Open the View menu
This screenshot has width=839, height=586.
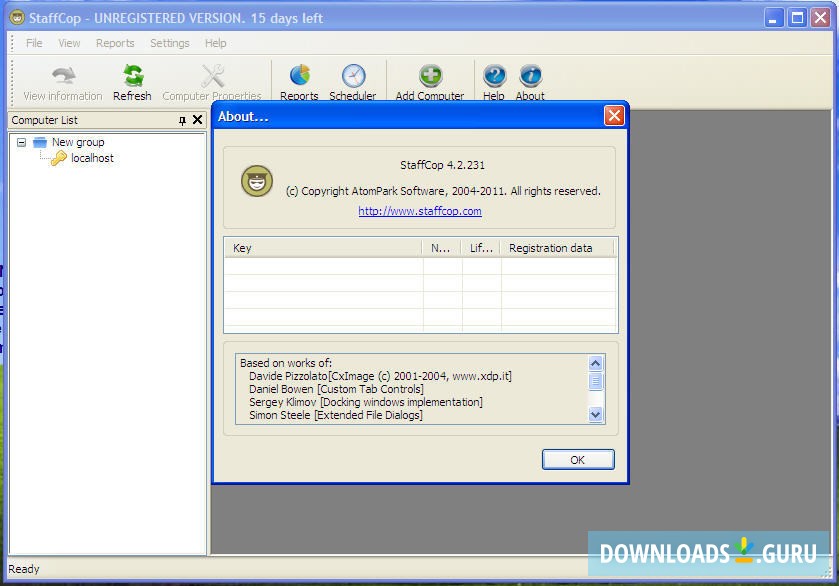[x=69, y=43]
